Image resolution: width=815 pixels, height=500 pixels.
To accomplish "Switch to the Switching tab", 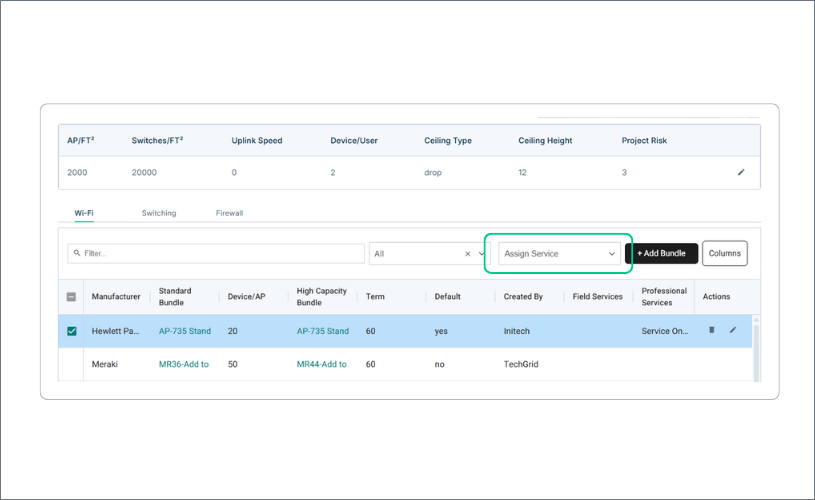I will coord(159,213).
